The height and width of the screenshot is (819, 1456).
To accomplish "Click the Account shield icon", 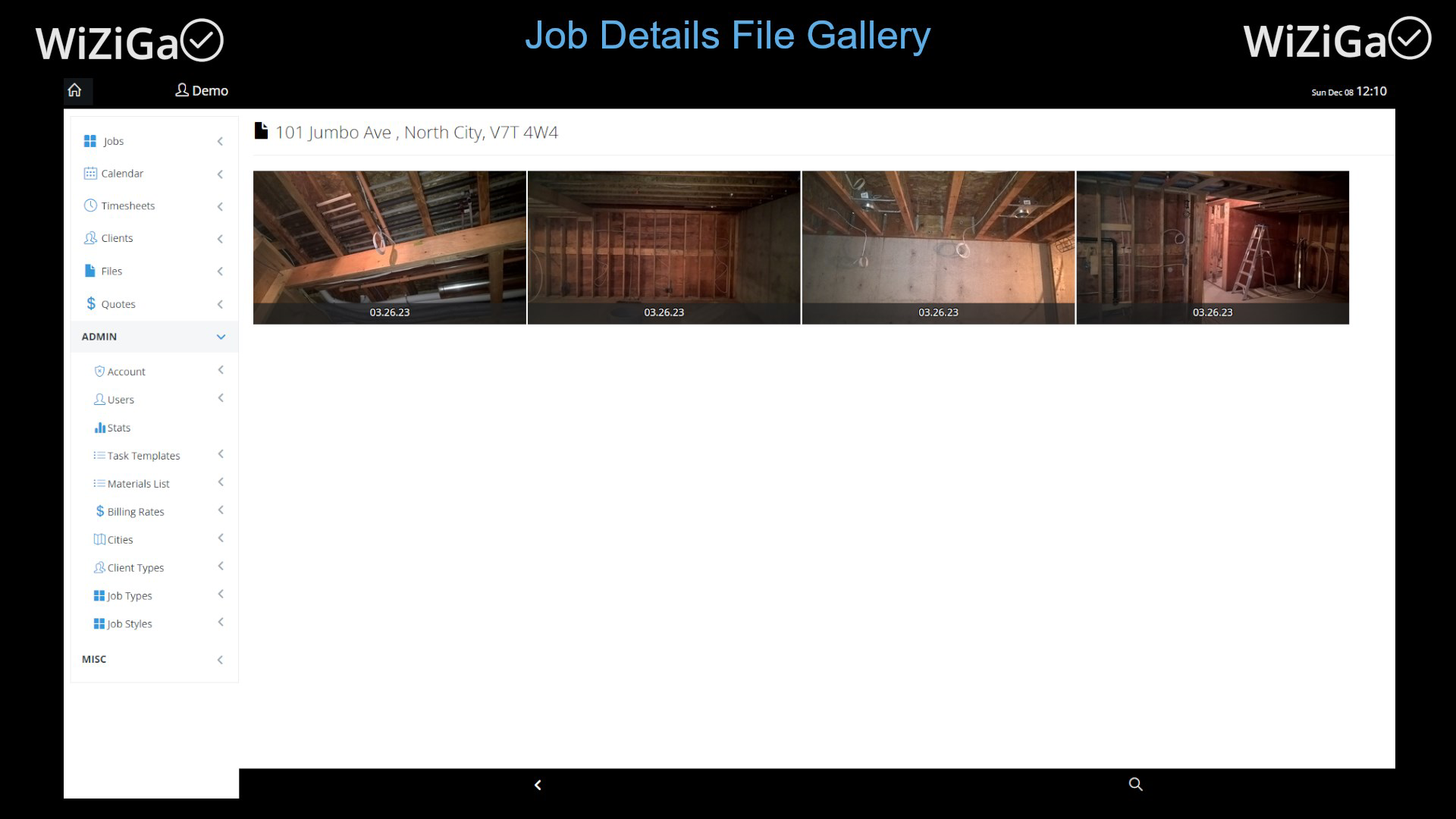I will point(99,372).
